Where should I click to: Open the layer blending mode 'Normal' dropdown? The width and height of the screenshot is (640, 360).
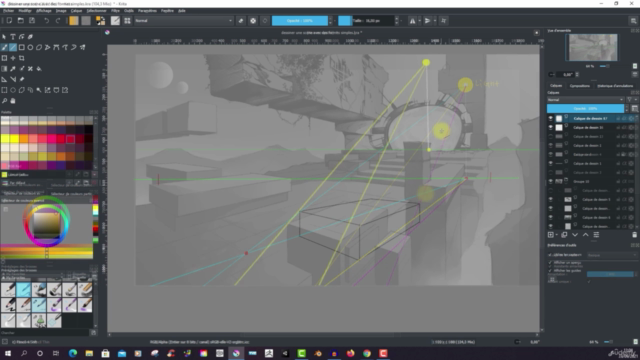586,100
